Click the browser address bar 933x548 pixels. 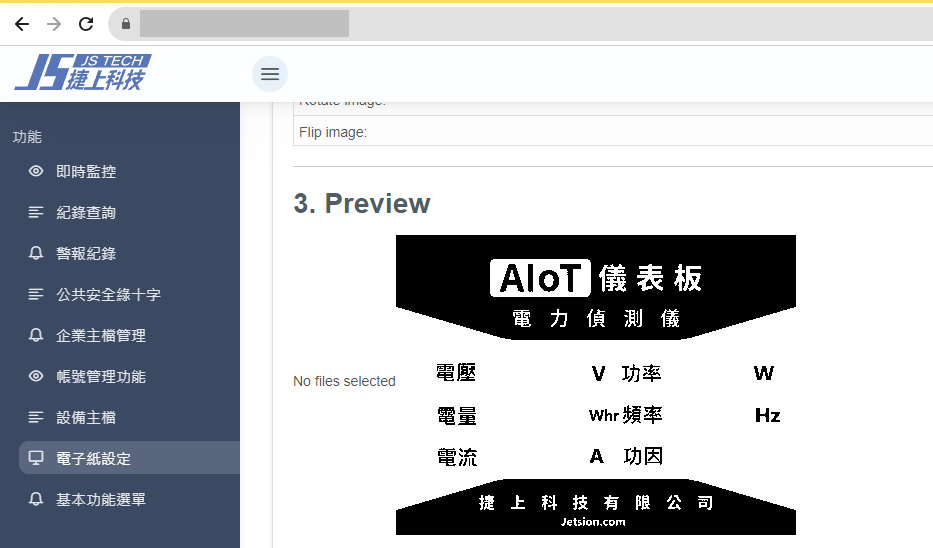[x=500, y=23]
